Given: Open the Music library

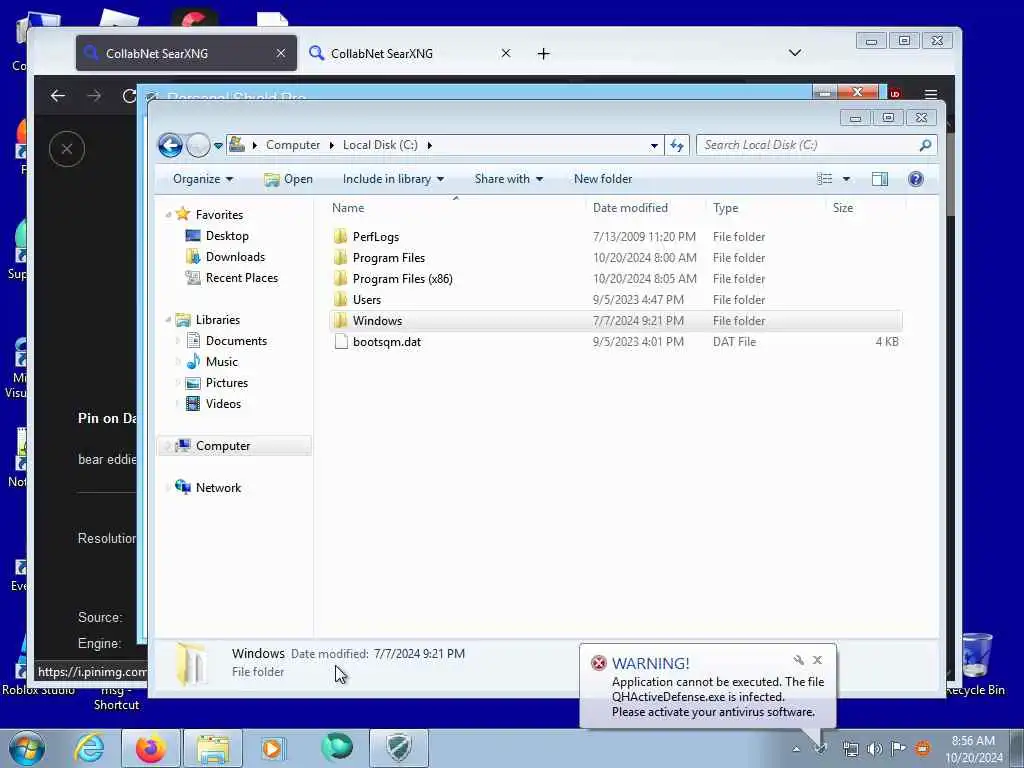Looking at the screenshot, I should pyautogui.click(x=221, y=362).
